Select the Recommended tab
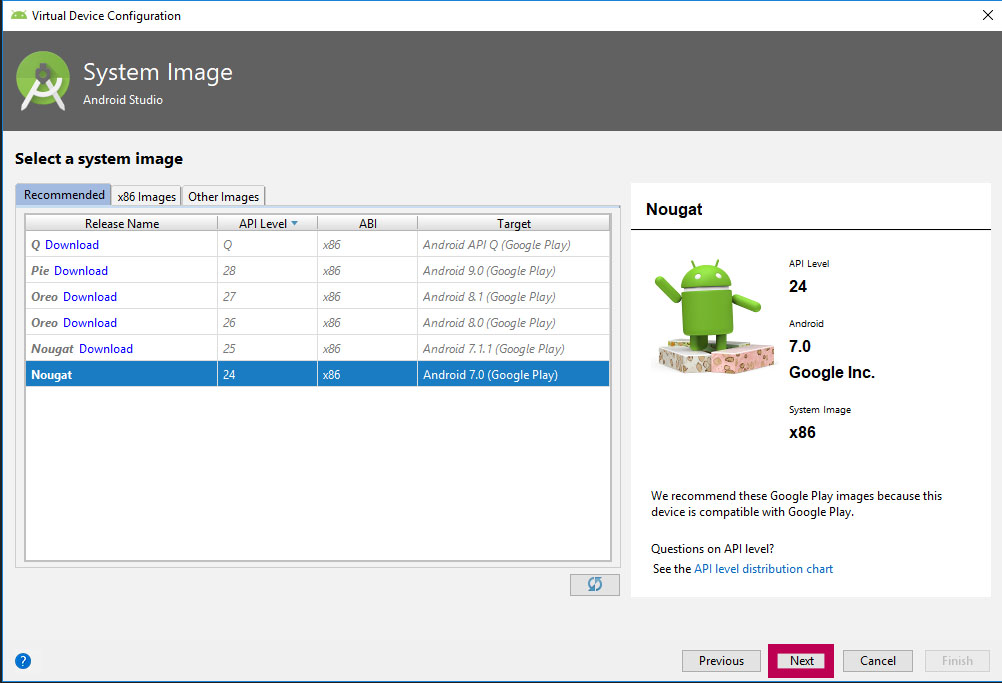The image size is (1002, 683). click(x=64, y=195)
